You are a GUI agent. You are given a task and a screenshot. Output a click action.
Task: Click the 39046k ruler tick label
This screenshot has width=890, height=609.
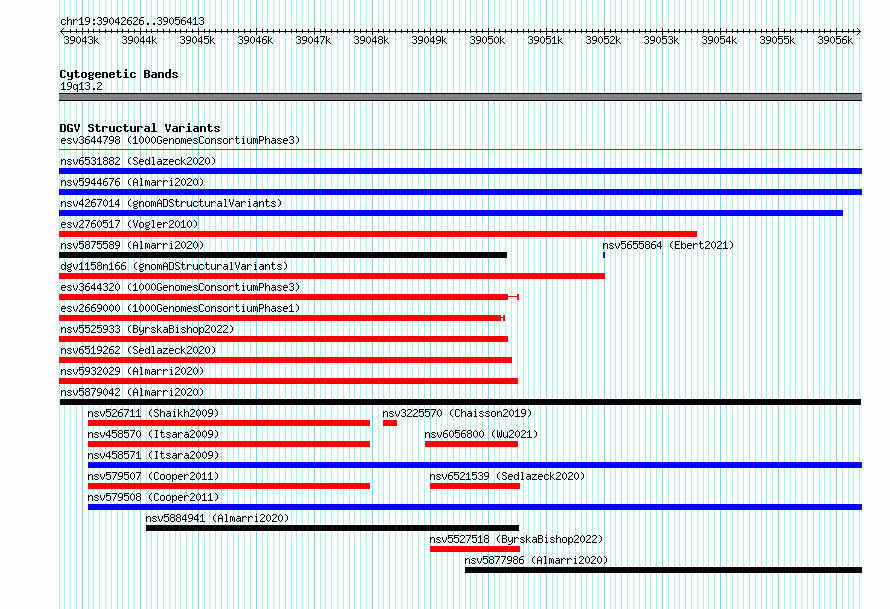click(255, 40)
